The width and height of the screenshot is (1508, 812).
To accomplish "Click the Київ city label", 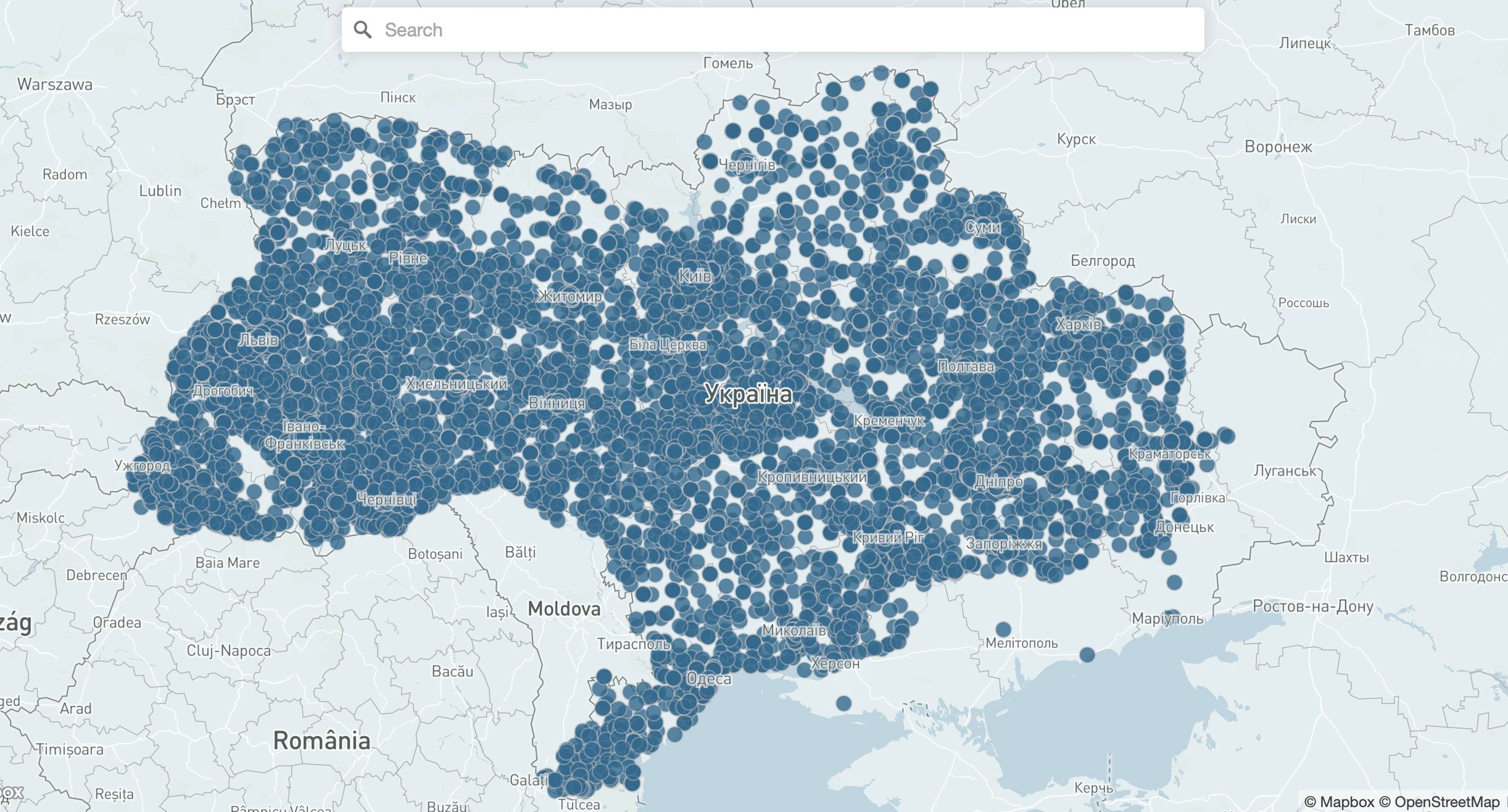I will pos(695,276).
